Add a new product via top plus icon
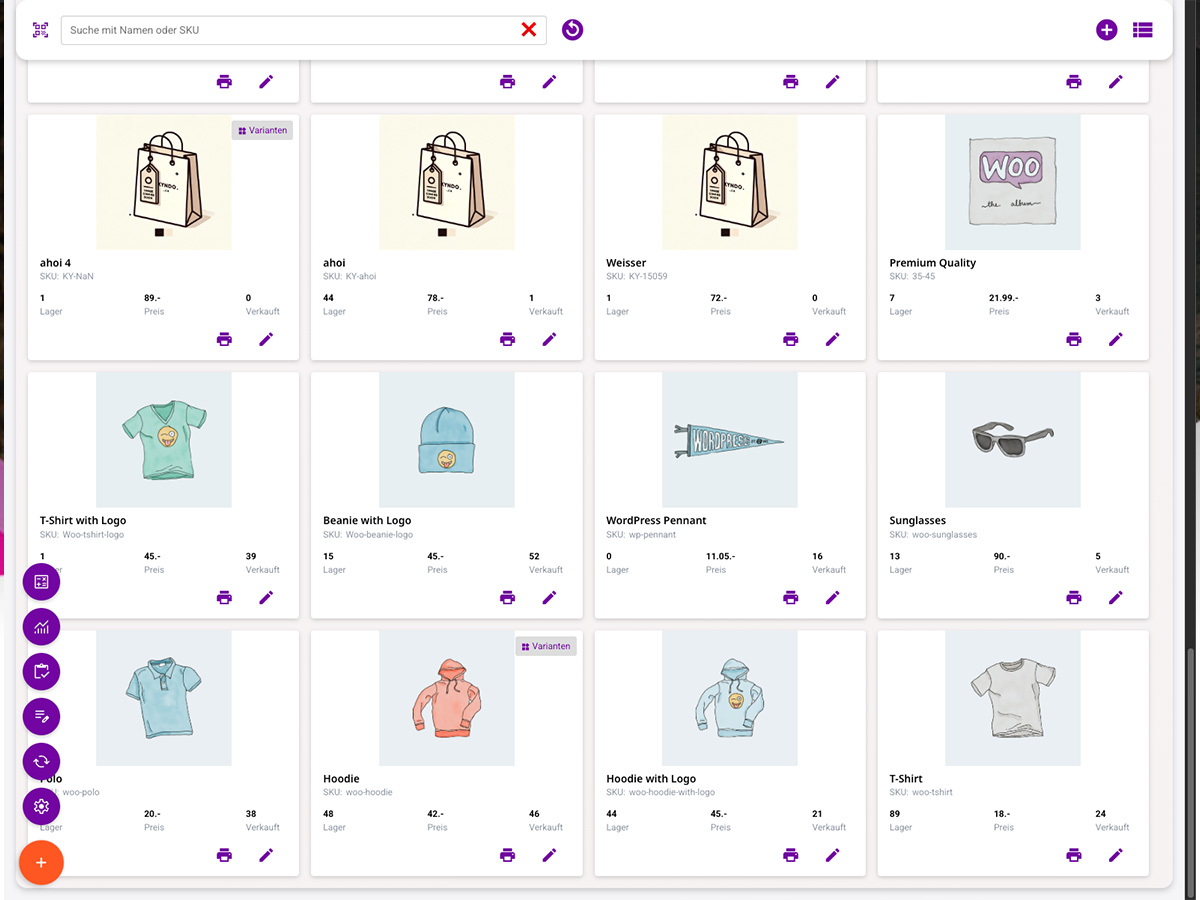 tap(1106, 30)
